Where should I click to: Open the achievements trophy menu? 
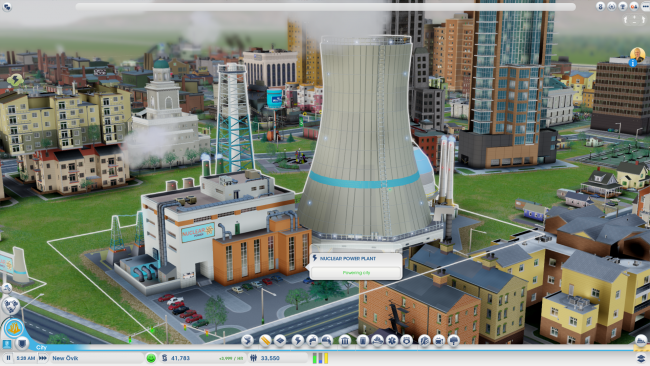(623, 6)
